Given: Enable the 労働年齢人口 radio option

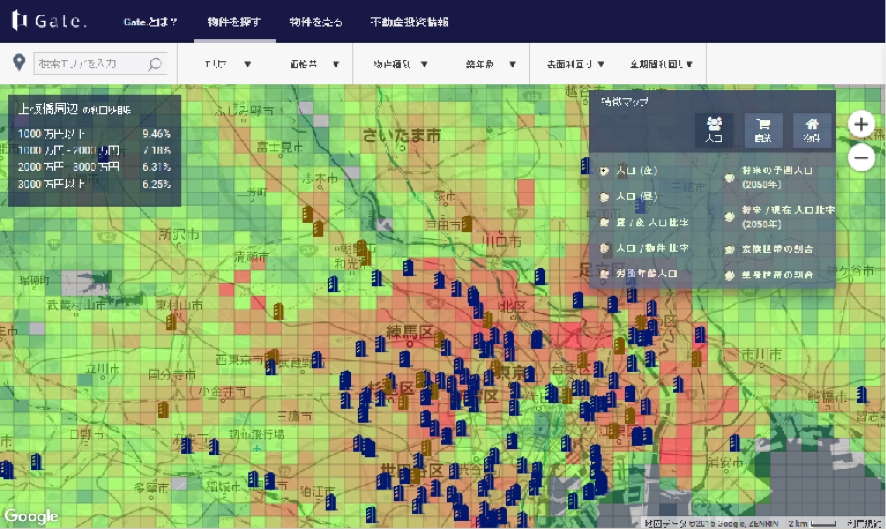Looking at the screenshot, I should pos(605,272).
